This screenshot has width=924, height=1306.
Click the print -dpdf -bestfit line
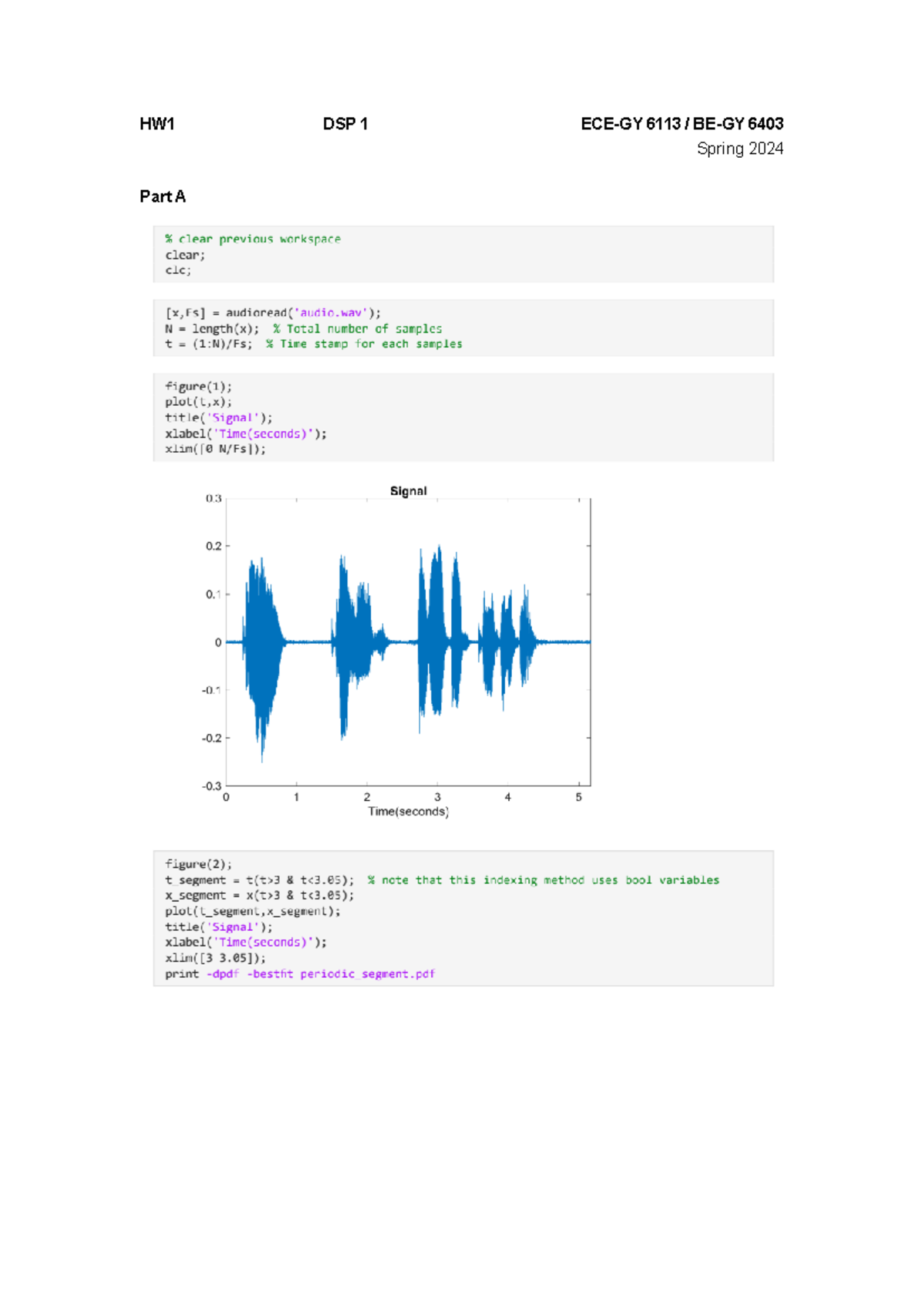click(300, 974)
